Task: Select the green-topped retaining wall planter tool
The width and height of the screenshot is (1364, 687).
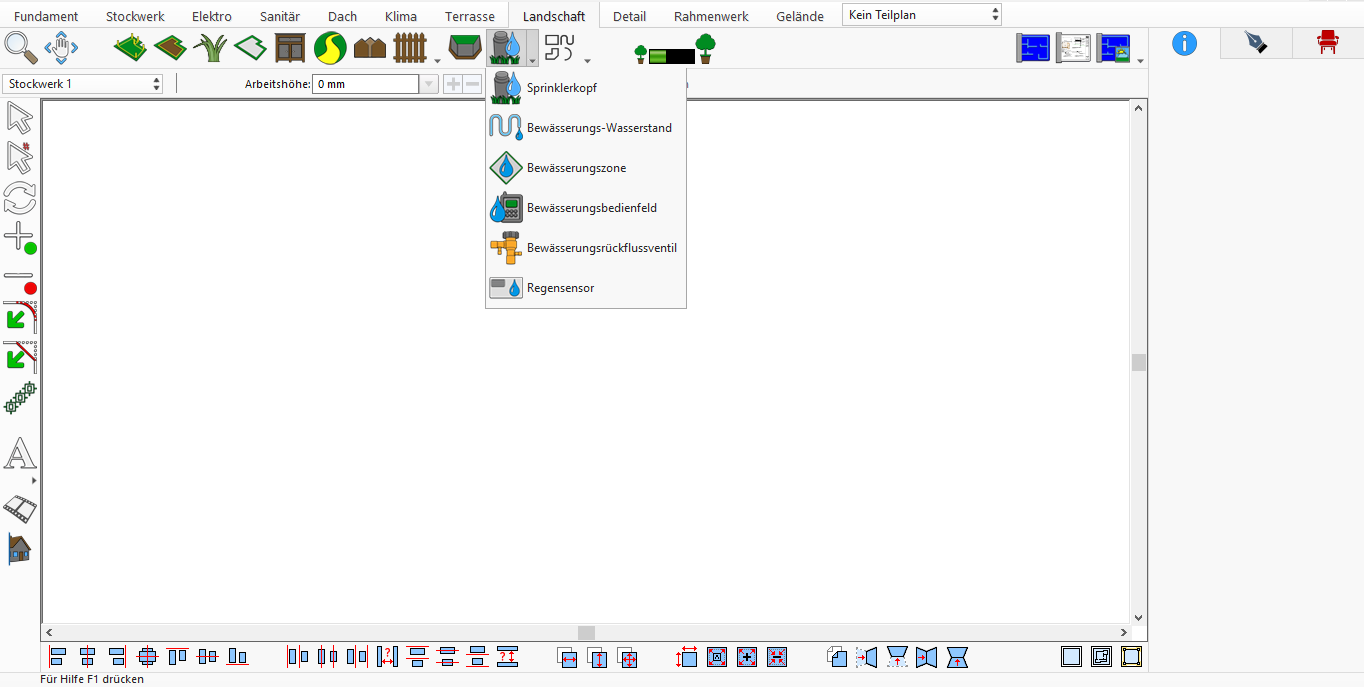Action: click(x=465, y=47)
